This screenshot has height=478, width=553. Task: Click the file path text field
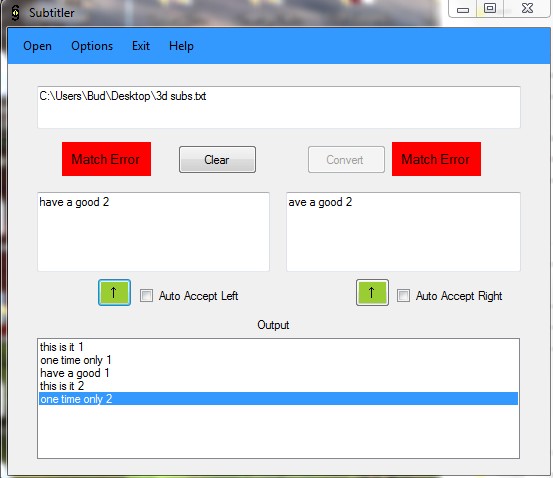click(x=279, y=107)
